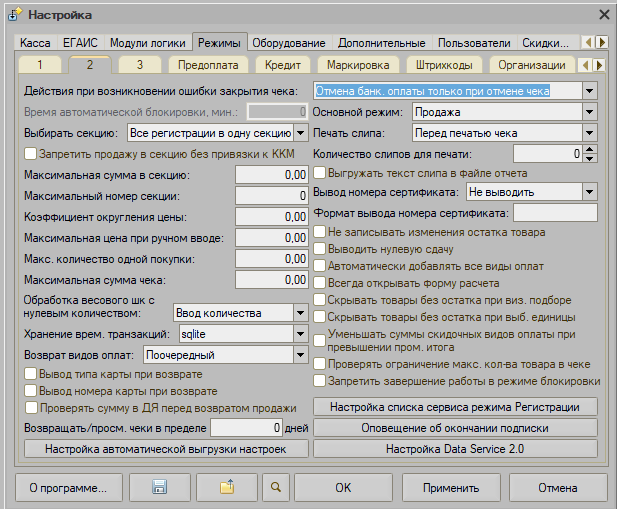
Task: Click the save settings floppy disk icon
Action: coord(158,487)
